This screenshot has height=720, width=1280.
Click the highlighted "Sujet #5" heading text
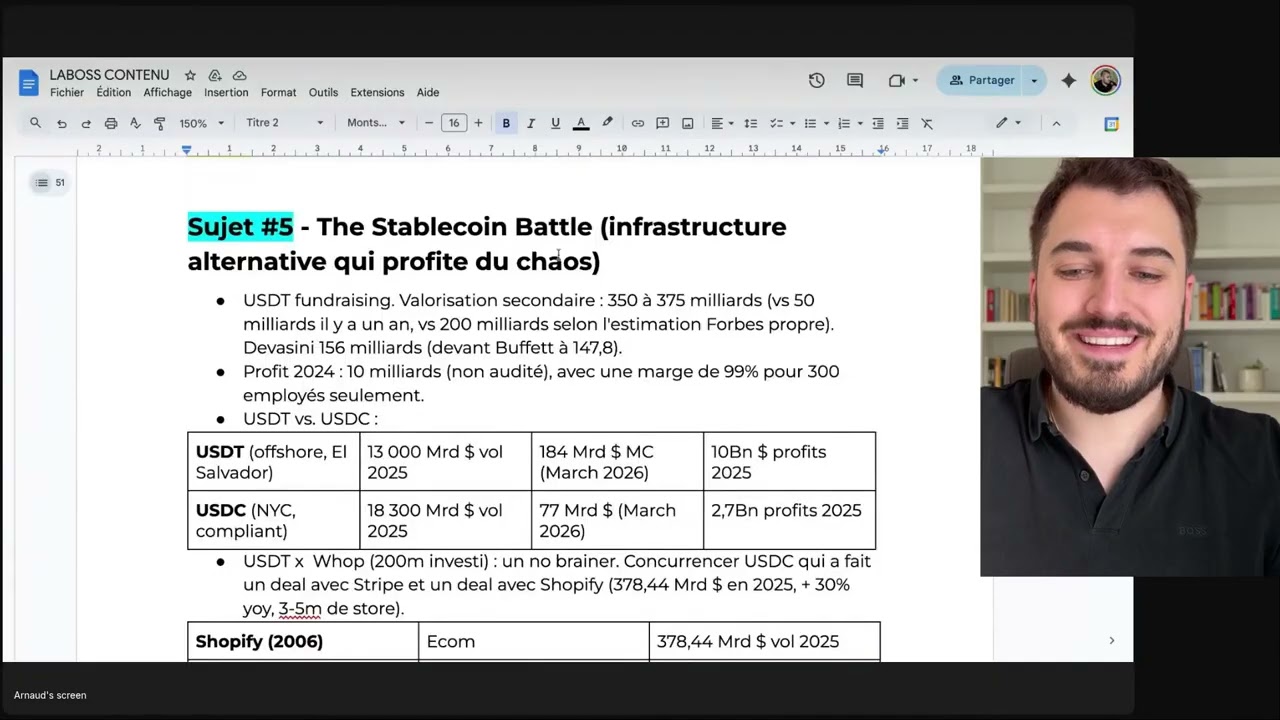click(x=240, y=227)
